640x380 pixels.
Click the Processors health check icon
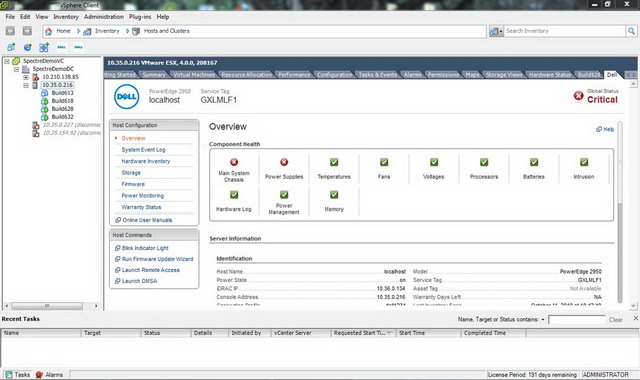484,162
